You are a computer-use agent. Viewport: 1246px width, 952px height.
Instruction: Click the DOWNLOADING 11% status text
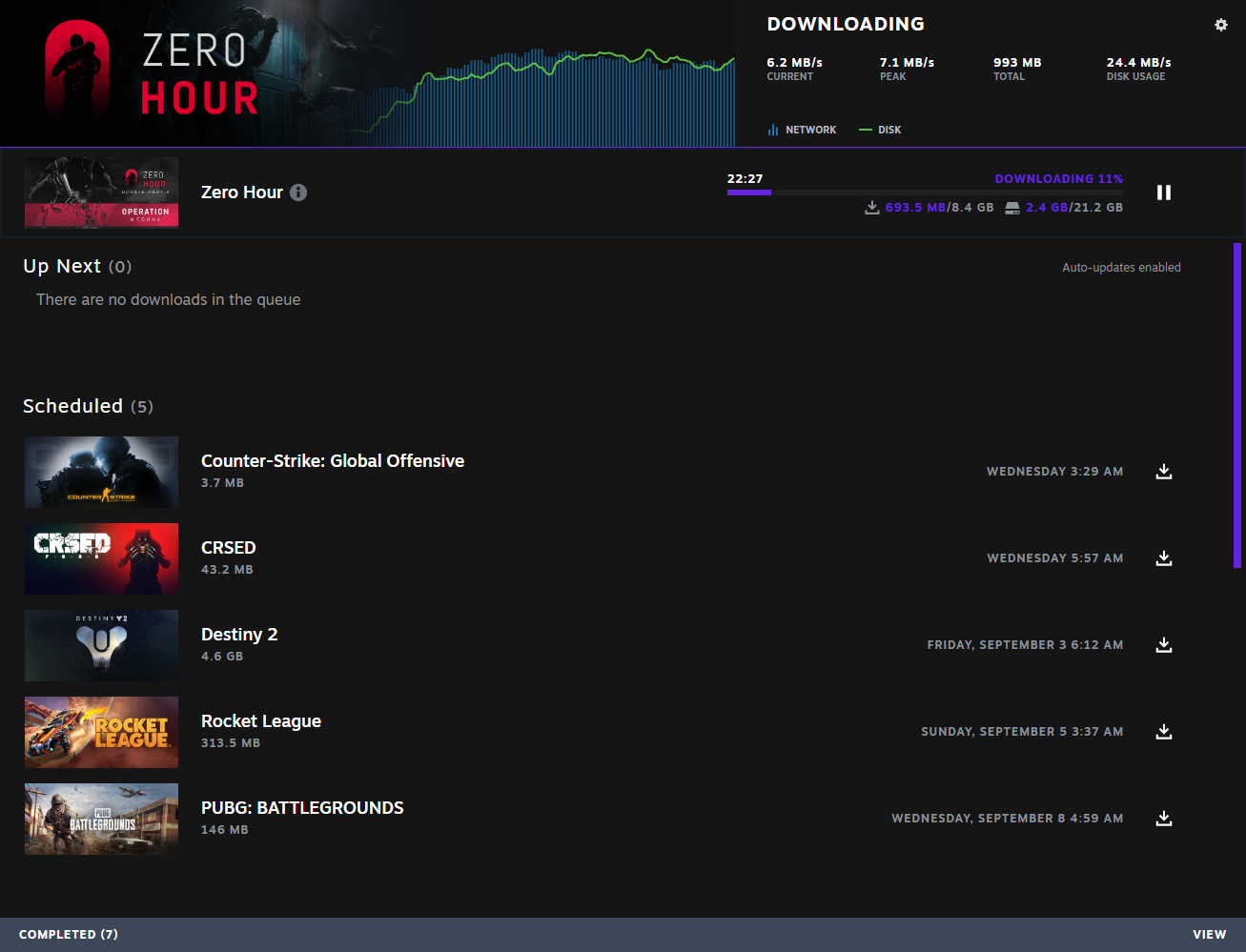[1059, 179]
